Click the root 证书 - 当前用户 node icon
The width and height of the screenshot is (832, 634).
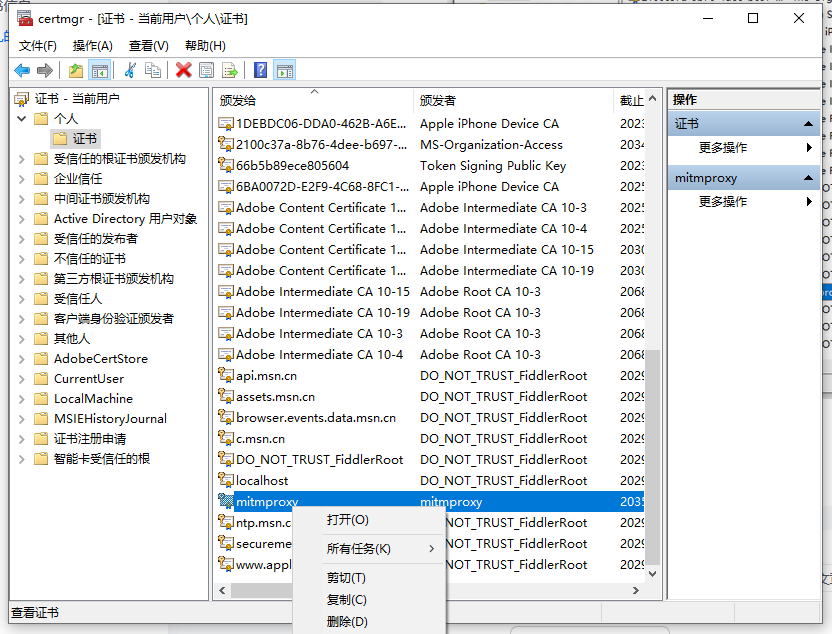(22, 99)
